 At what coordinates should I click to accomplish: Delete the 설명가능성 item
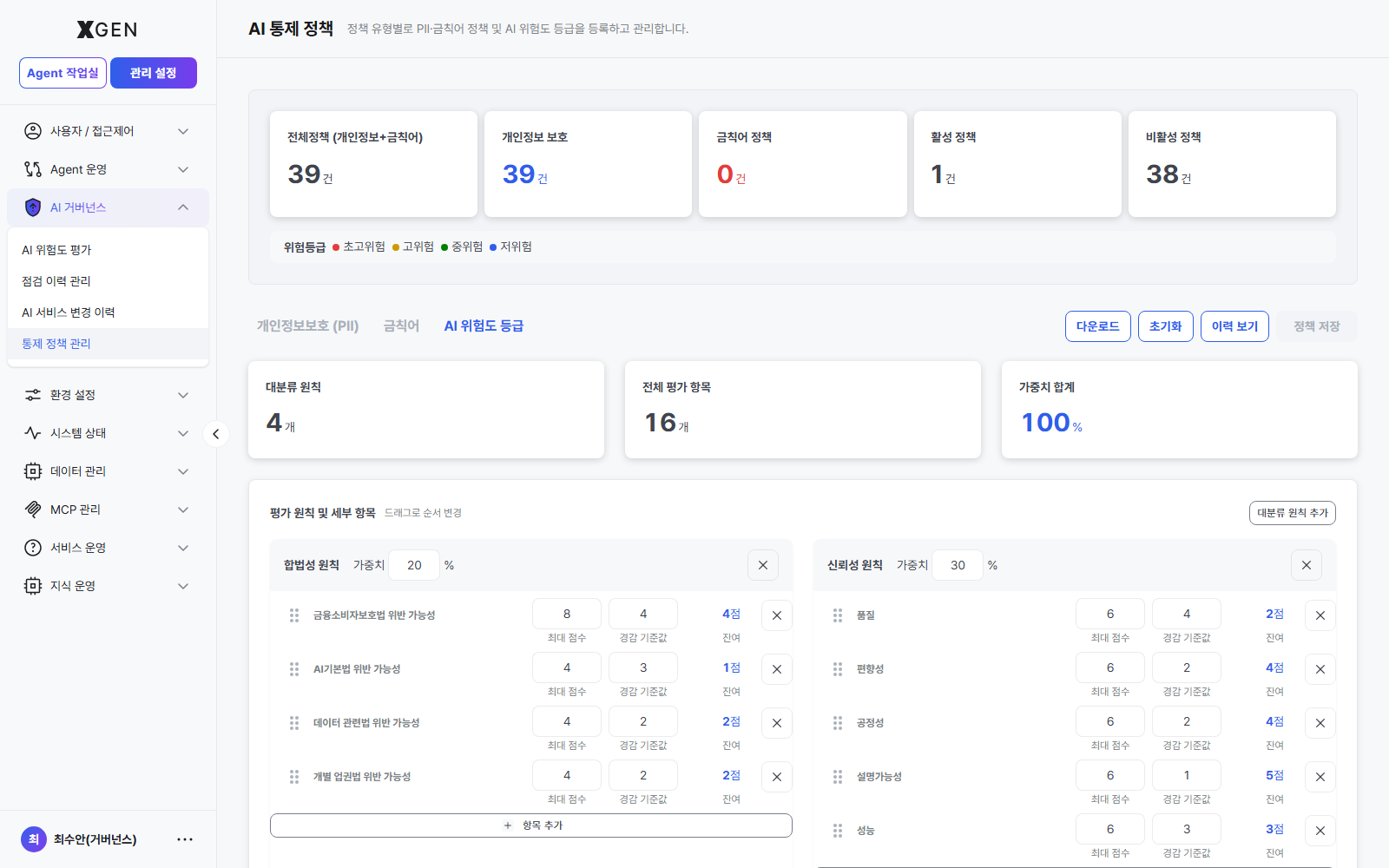pyautogui.click(x=1320, y=777)
